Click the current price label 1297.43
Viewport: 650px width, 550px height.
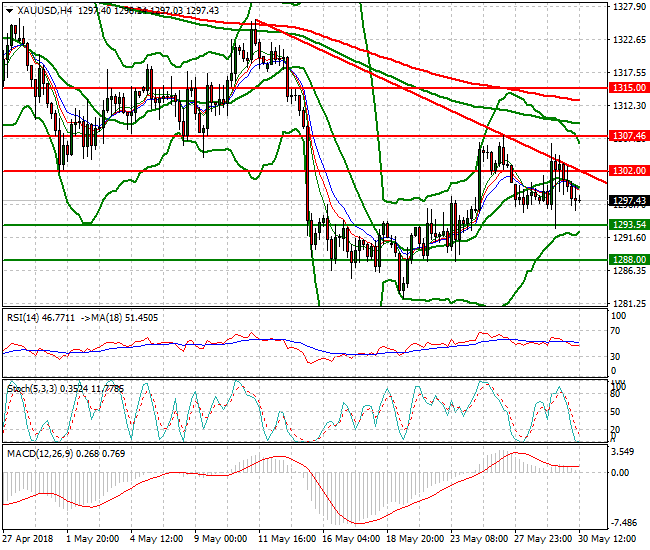pos(629,201)
